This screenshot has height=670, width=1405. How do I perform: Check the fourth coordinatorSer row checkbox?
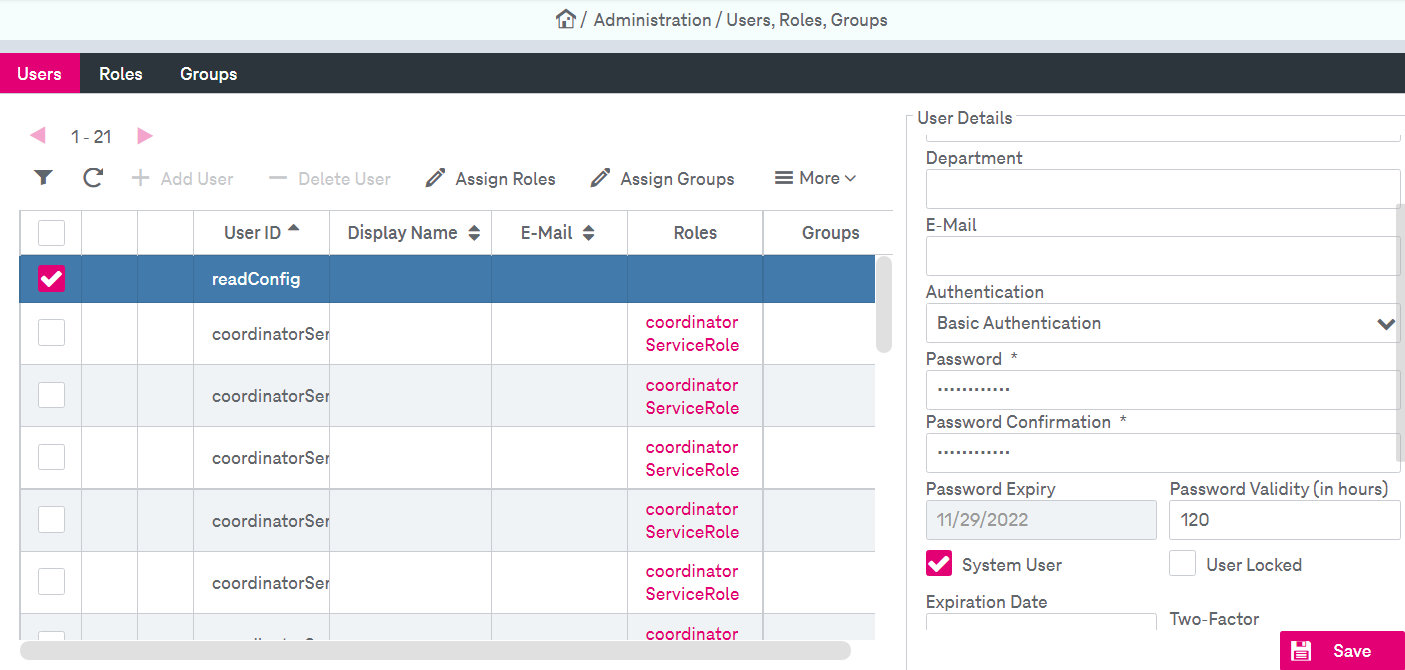(x=51, y=519)
